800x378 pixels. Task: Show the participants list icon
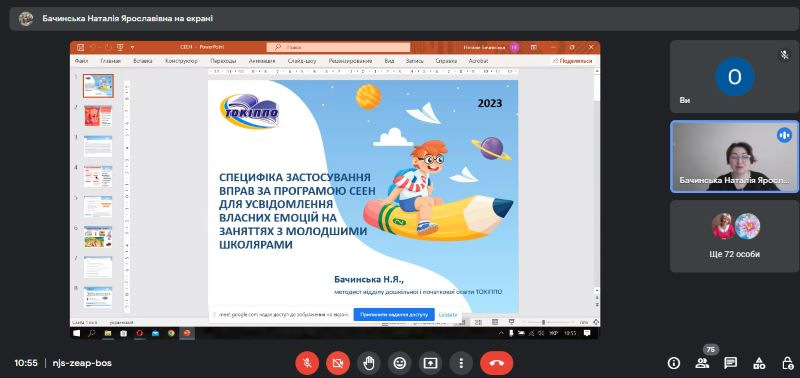pos(702,363)
